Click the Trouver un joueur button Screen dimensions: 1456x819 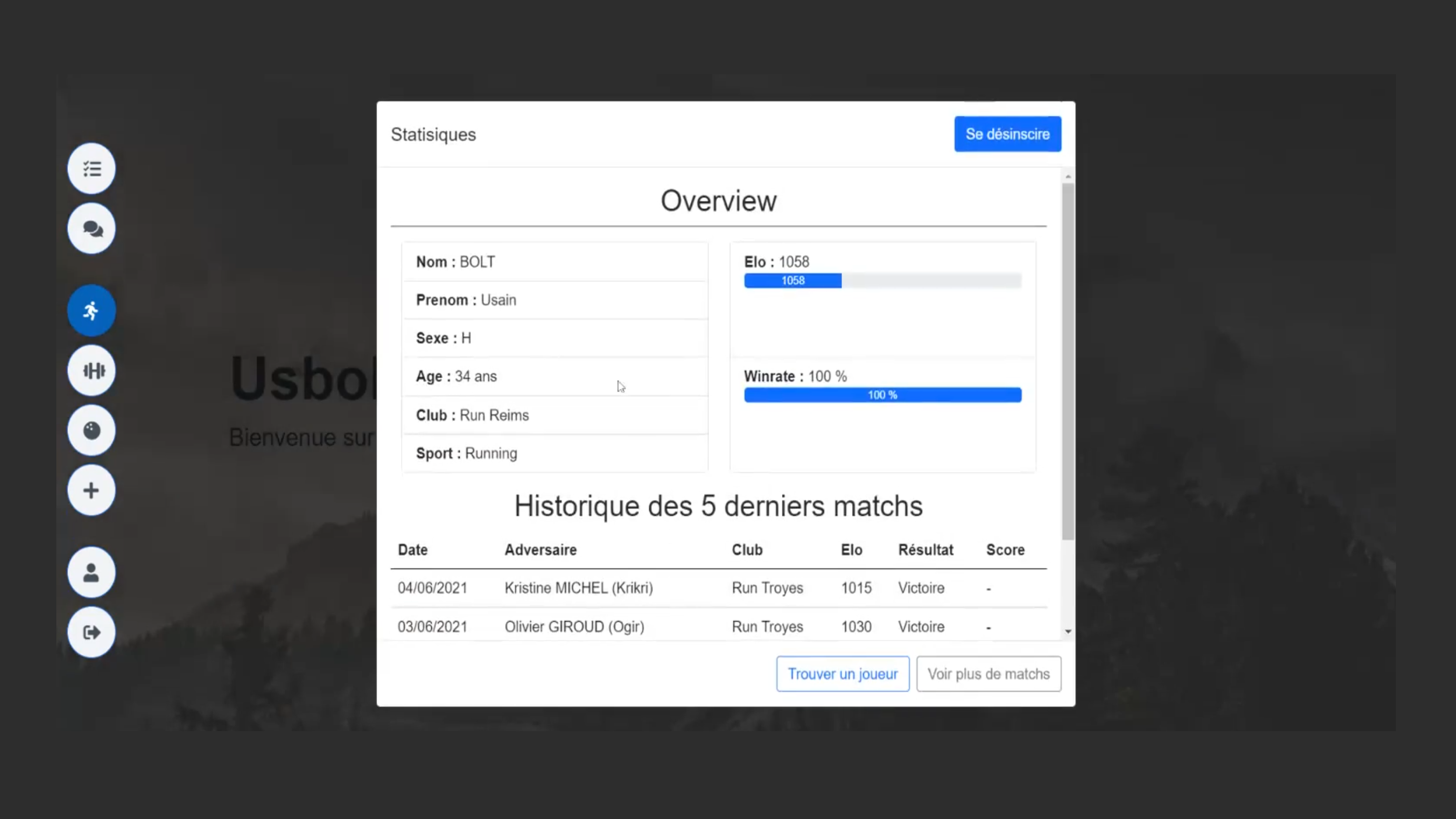[x=842, y=674]
